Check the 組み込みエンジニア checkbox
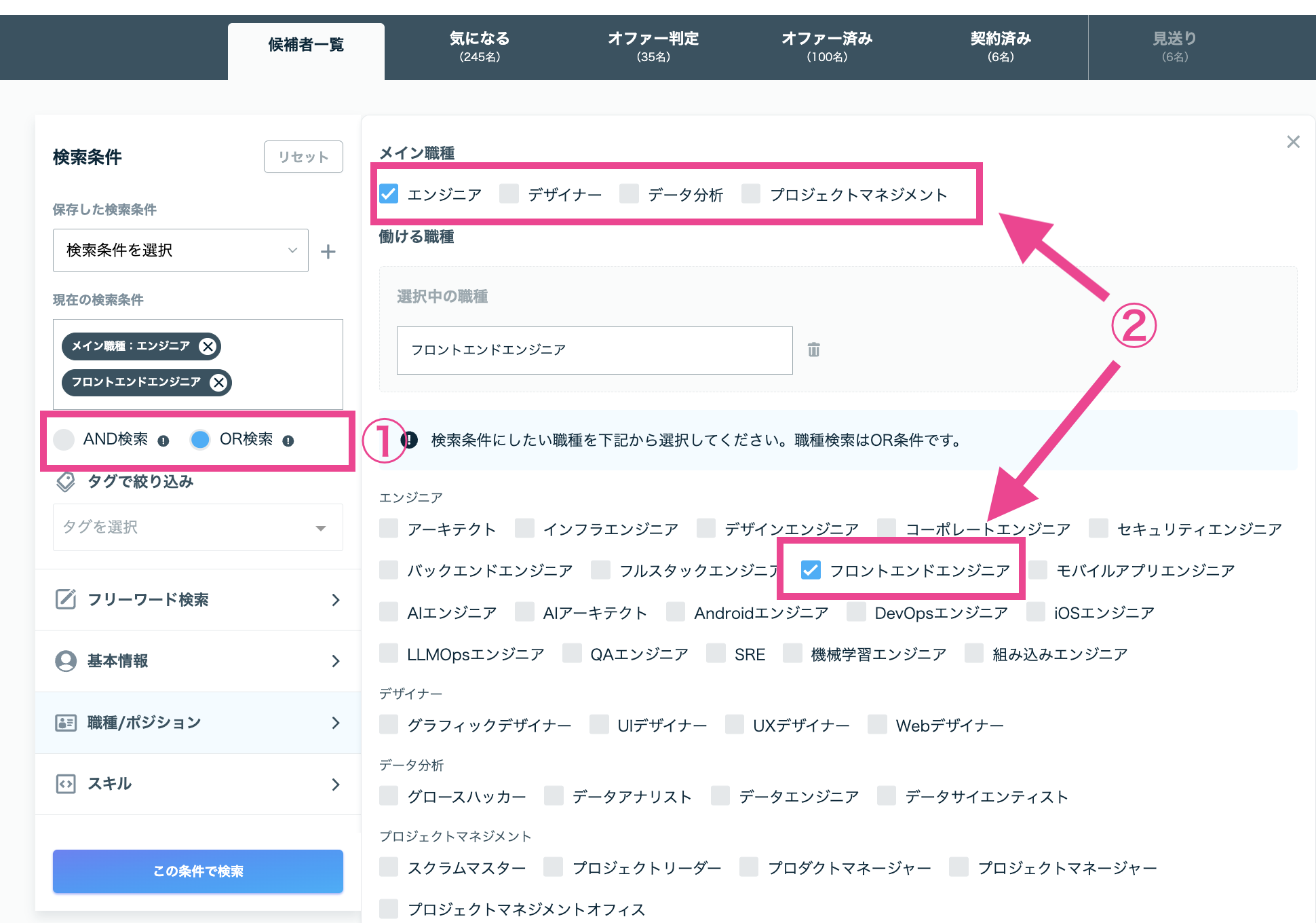Image resolution: width=1316 pixels, height=923 pixels. (974, 654)
